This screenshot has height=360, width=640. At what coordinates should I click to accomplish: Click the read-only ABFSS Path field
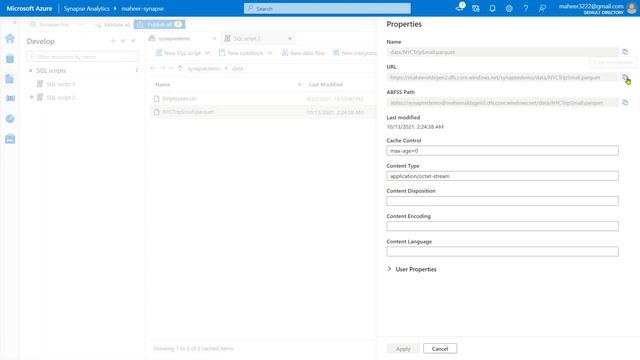click(x=502, y=102)
